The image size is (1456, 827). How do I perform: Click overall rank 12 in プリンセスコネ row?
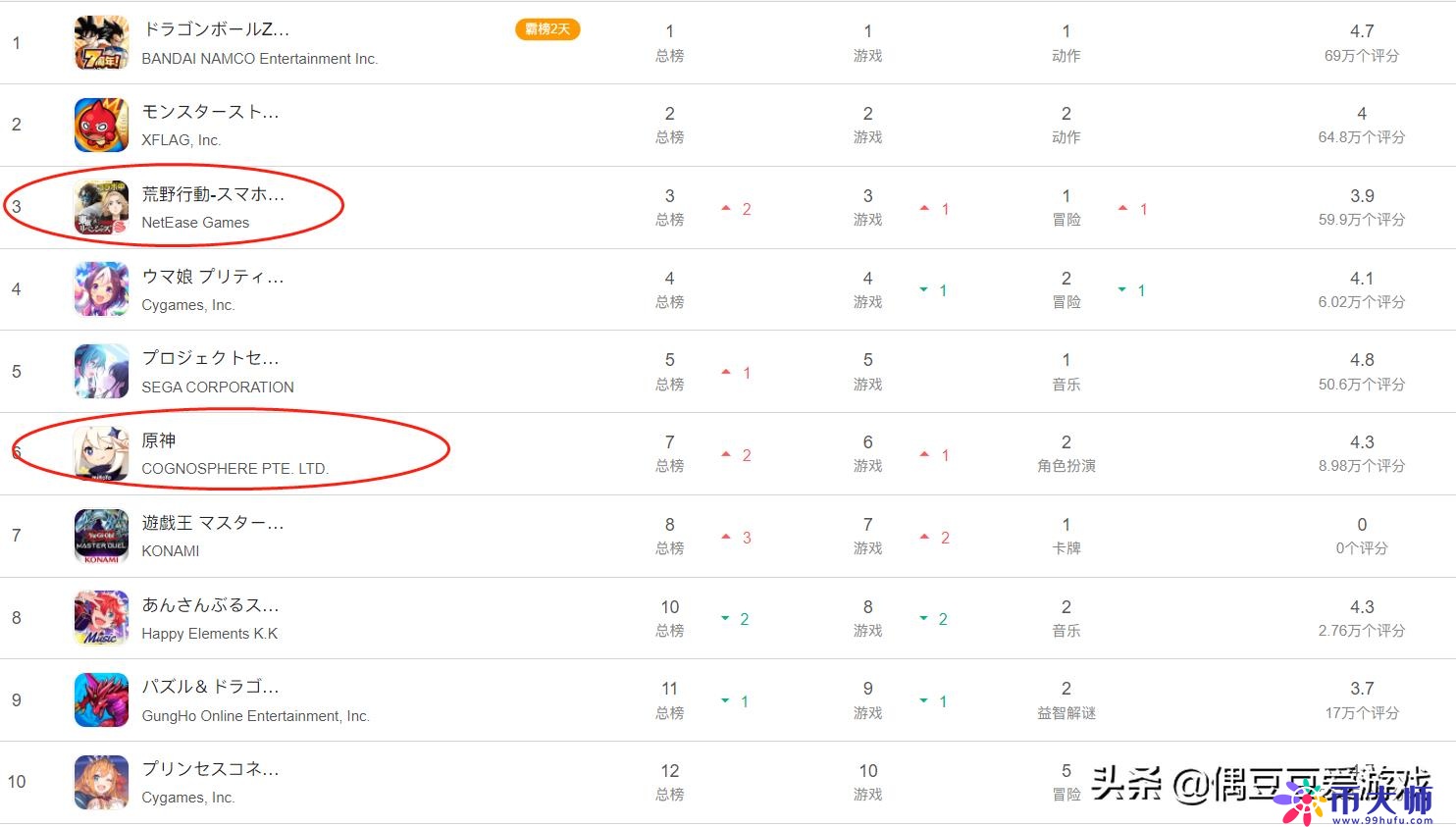pos(670,771)
